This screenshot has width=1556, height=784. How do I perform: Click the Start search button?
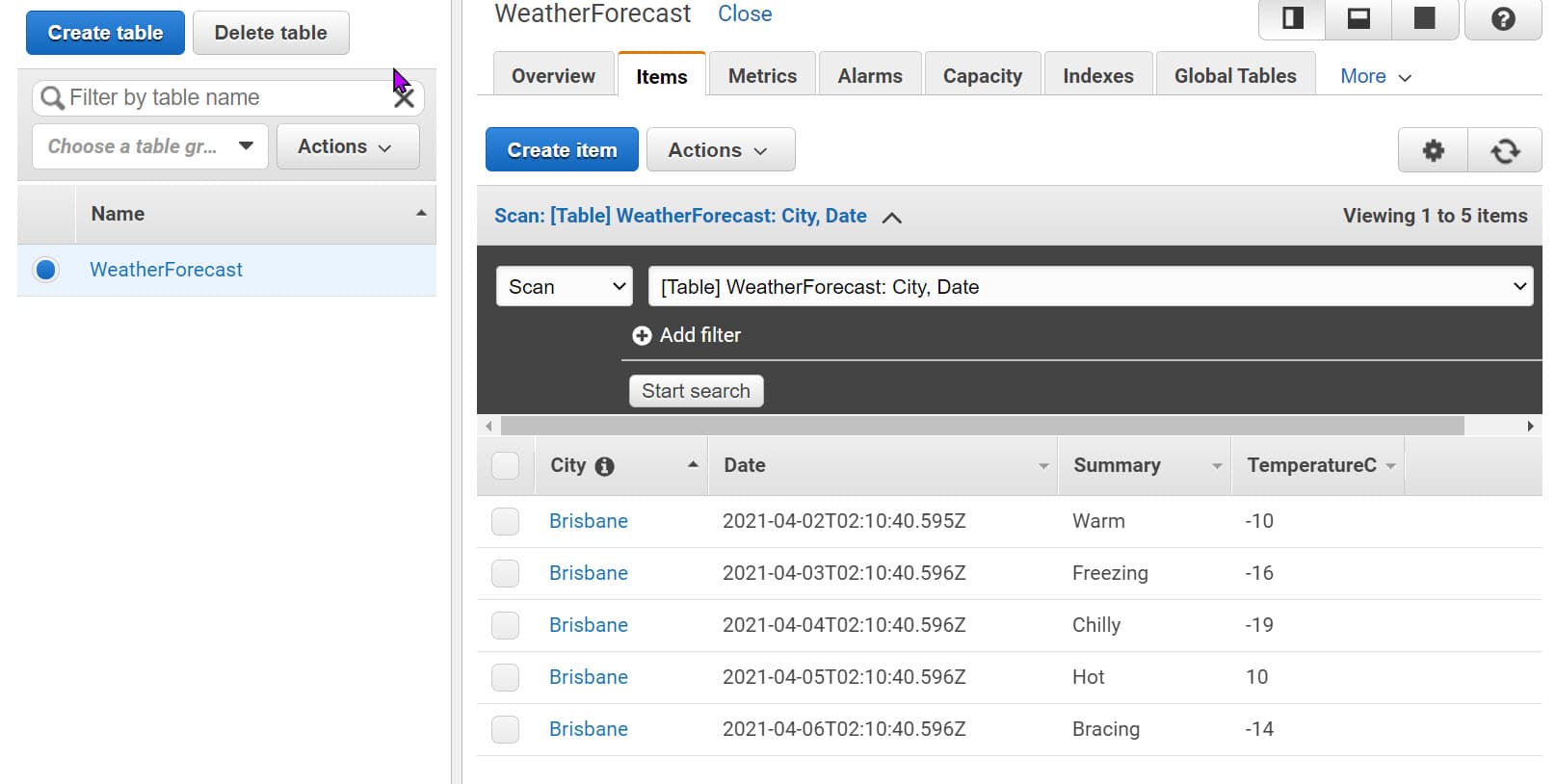click(x=696, y=391)
